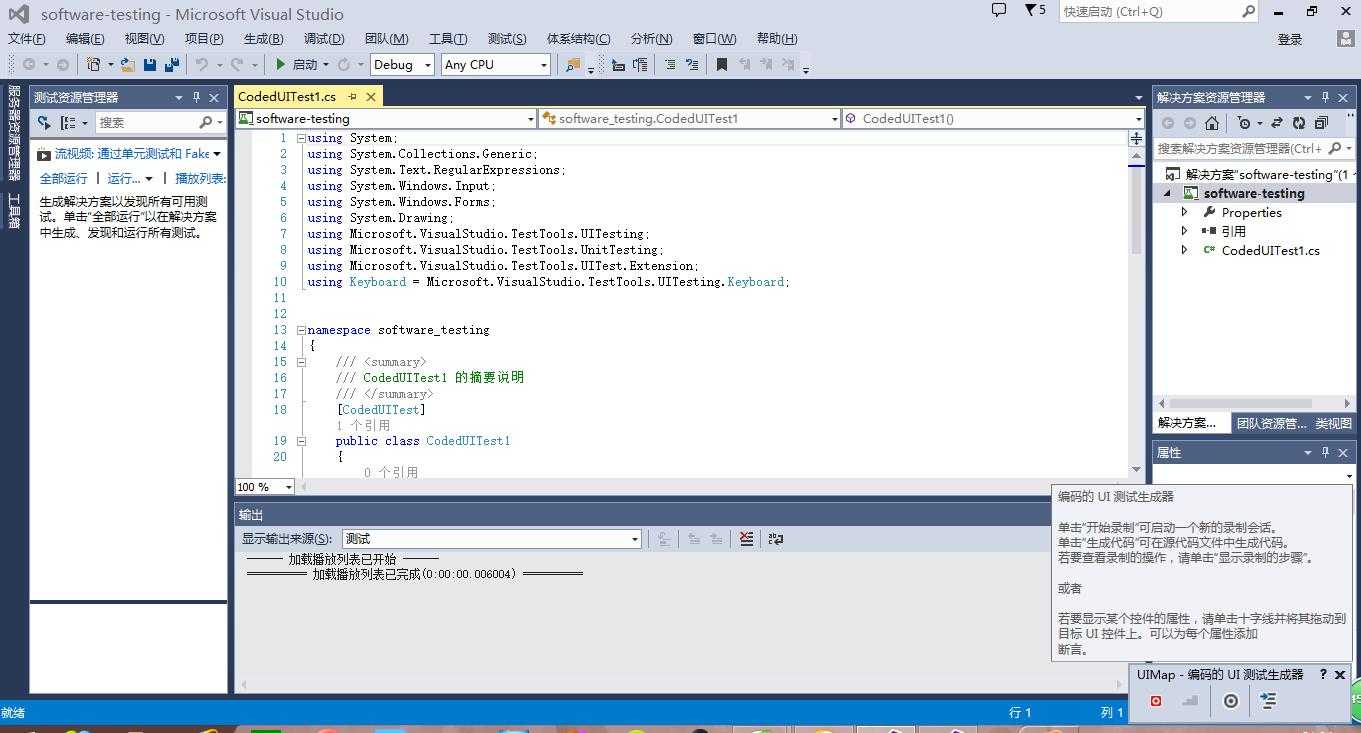
Task: Click the editor split window handle
Action: (1136, 138)
